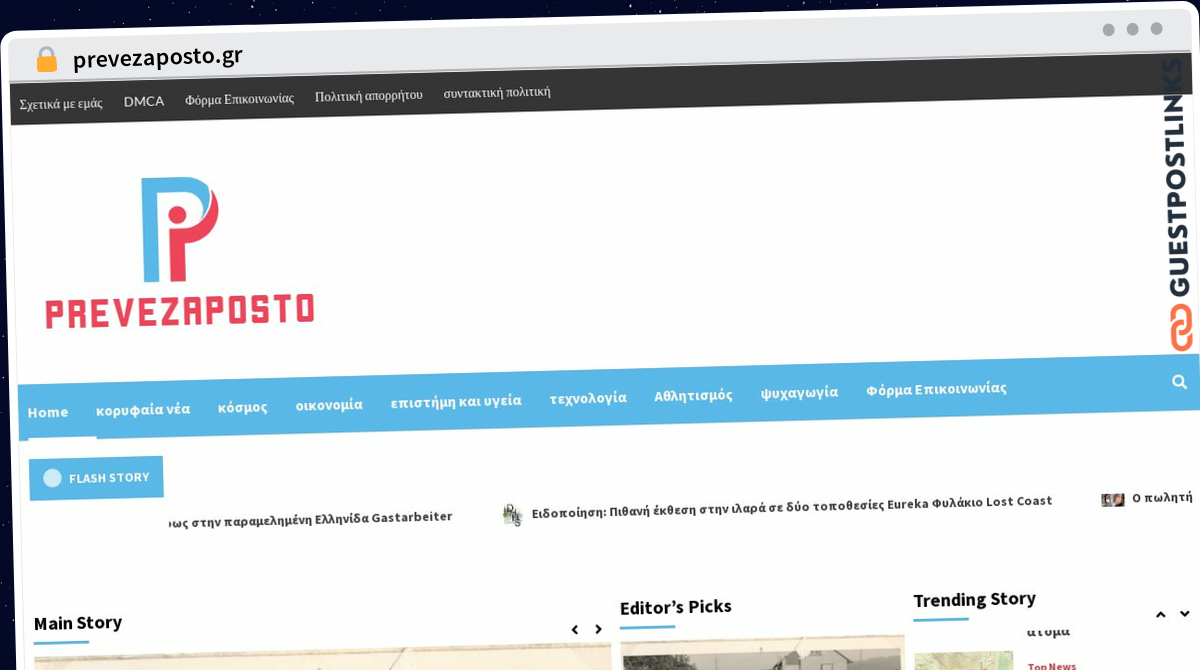Move the Trending Story list up

[x=1160, y=615]
